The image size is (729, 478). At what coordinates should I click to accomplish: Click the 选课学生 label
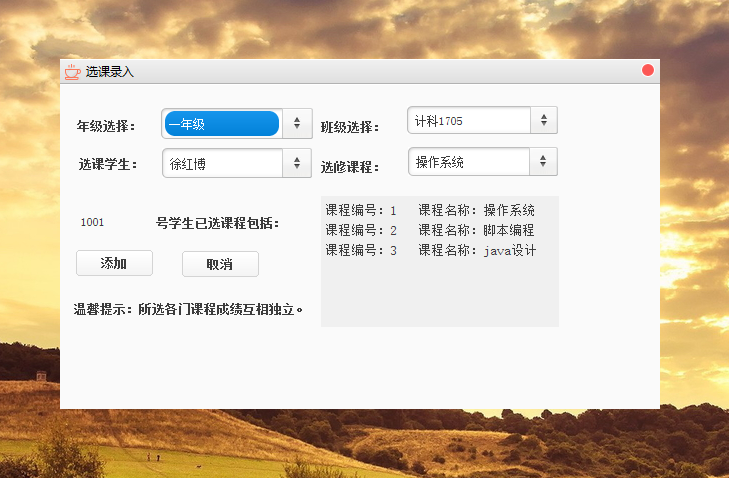(x=108, y=164)
